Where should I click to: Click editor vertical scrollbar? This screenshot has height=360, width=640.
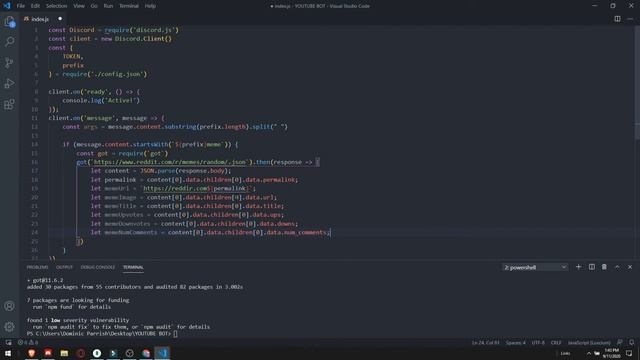[x=637, y=82]
